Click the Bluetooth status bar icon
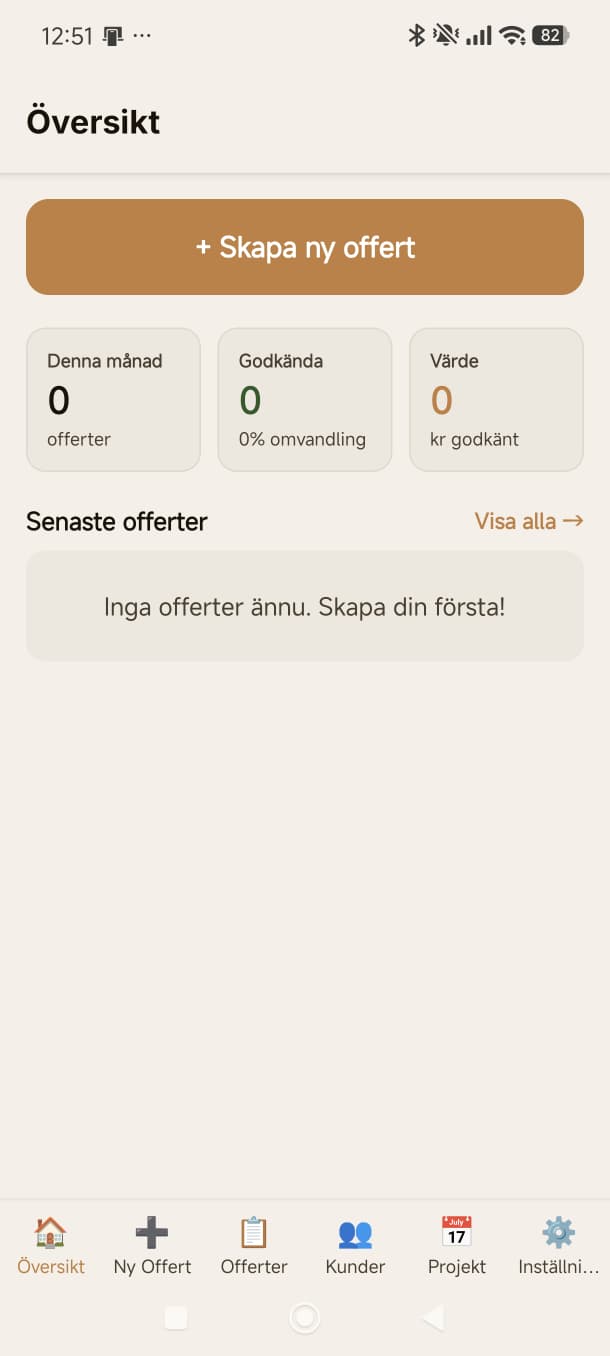 click(x=415, y=34)
